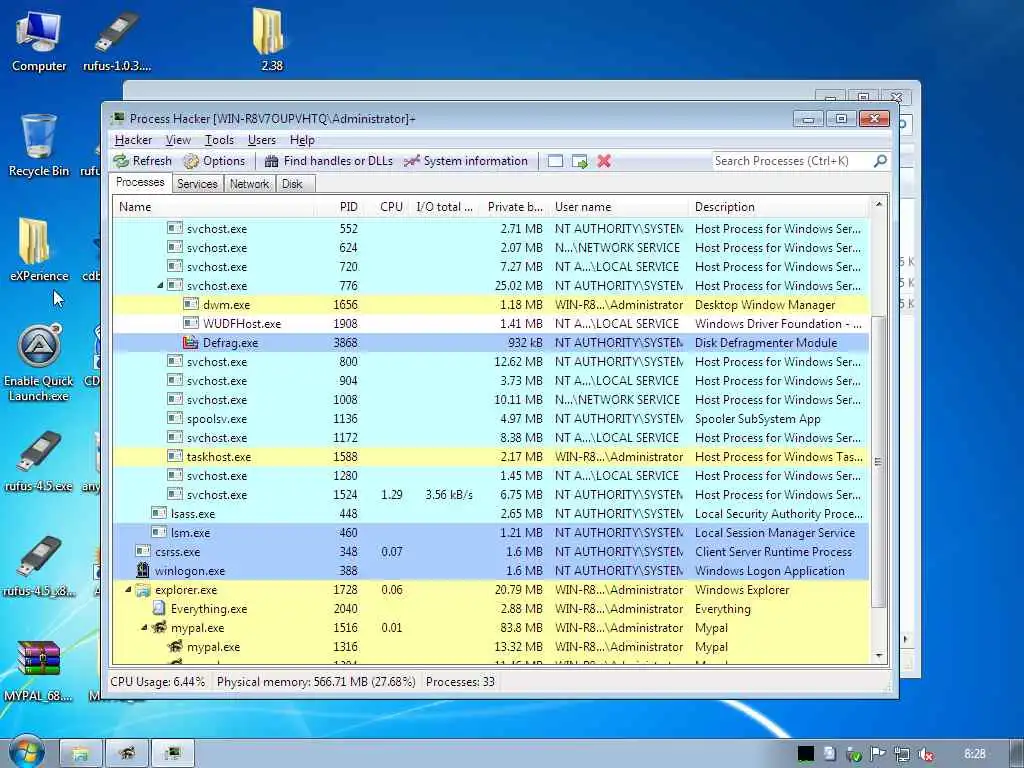Click the Mypal taskbar button
Viewport: 1024px width, 768px height.
point(127,754)
